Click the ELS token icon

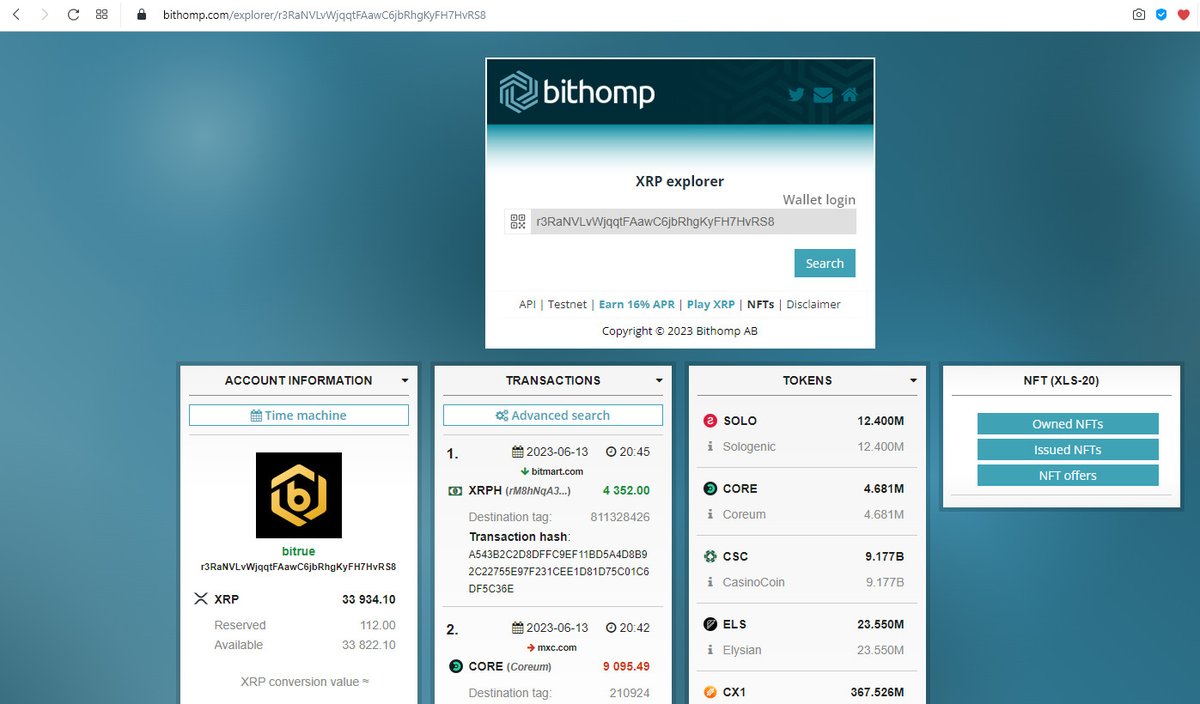pos(710,625)
